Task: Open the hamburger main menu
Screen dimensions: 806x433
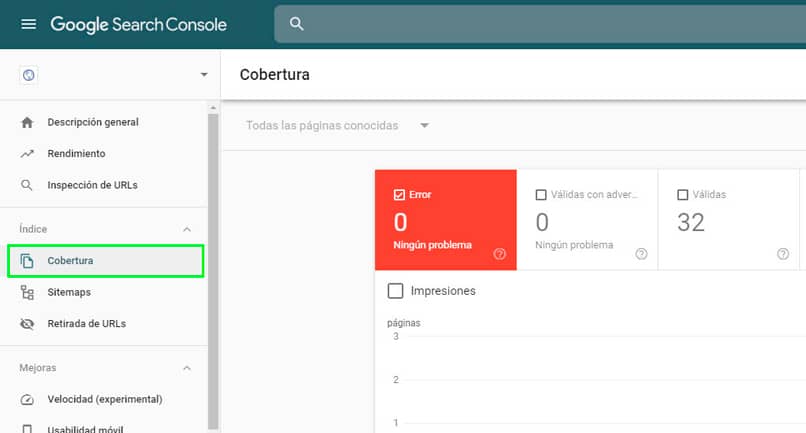Action: pyautogui.click(x=28, y=24)
